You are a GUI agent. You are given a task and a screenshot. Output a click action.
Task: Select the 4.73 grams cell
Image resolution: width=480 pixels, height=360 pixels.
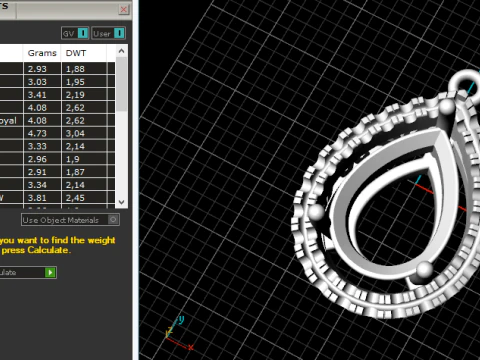42,133
